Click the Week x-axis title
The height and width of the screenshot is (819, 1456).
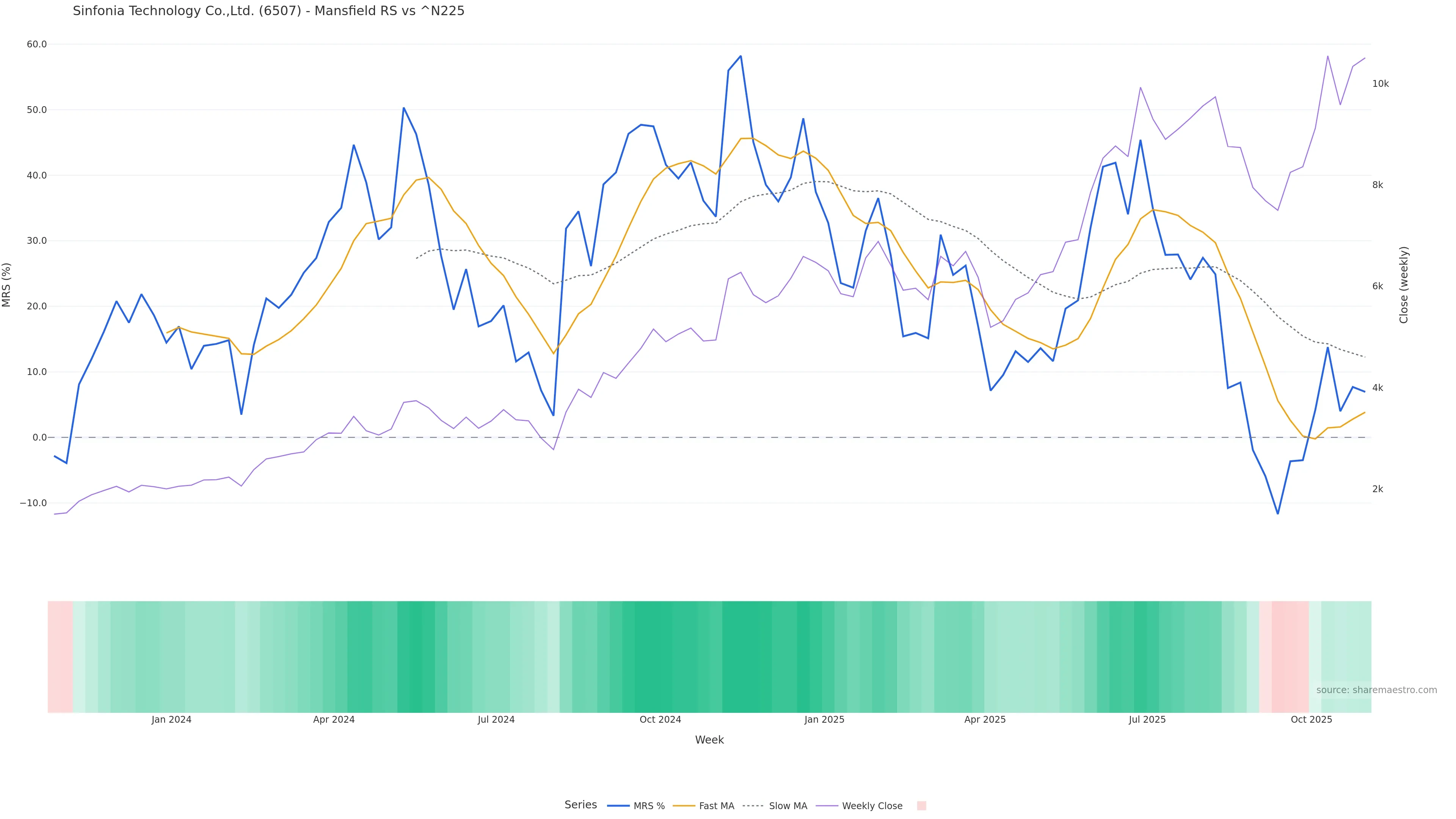[709, 740]
